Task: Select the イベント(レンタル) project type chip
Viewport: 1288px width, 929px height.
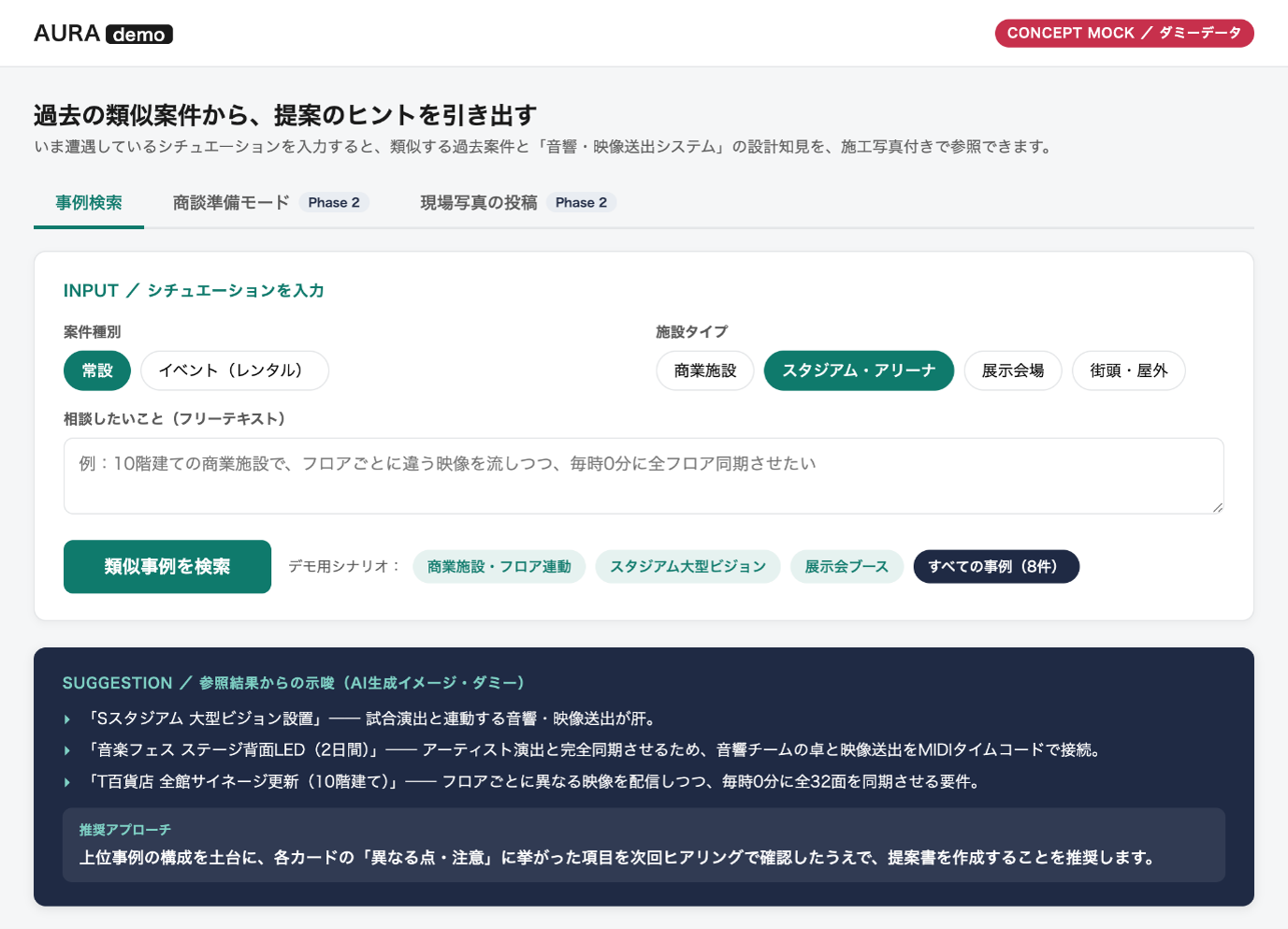Action: (x=235, y=370)
